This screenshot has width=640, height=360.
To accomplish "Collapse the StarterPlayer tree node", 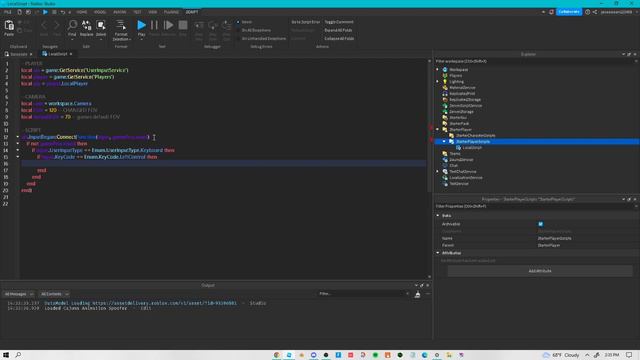I will pos(438,129).
